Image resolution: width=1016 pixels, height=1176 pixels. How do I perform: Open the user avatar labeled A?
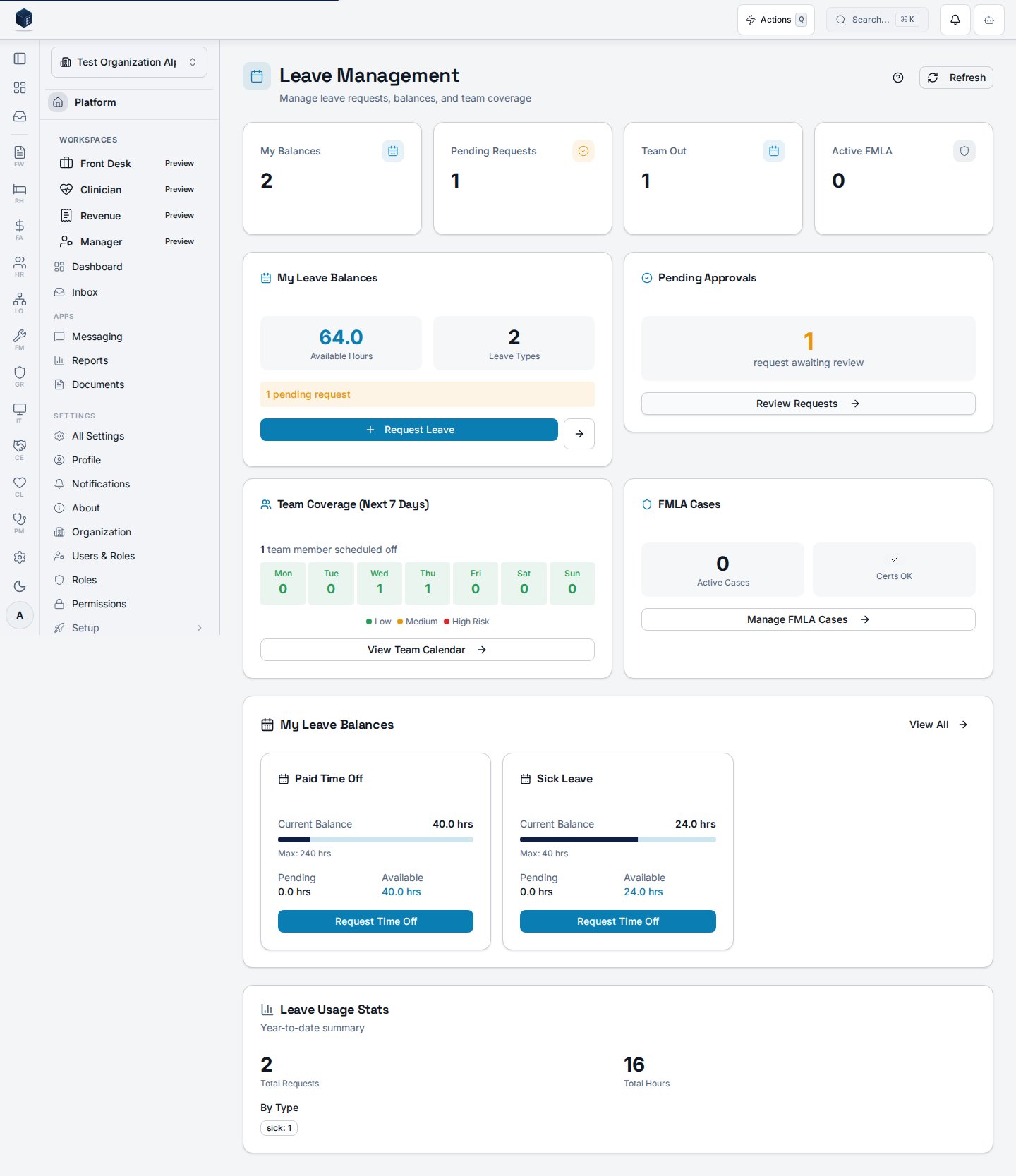(20, 615)
